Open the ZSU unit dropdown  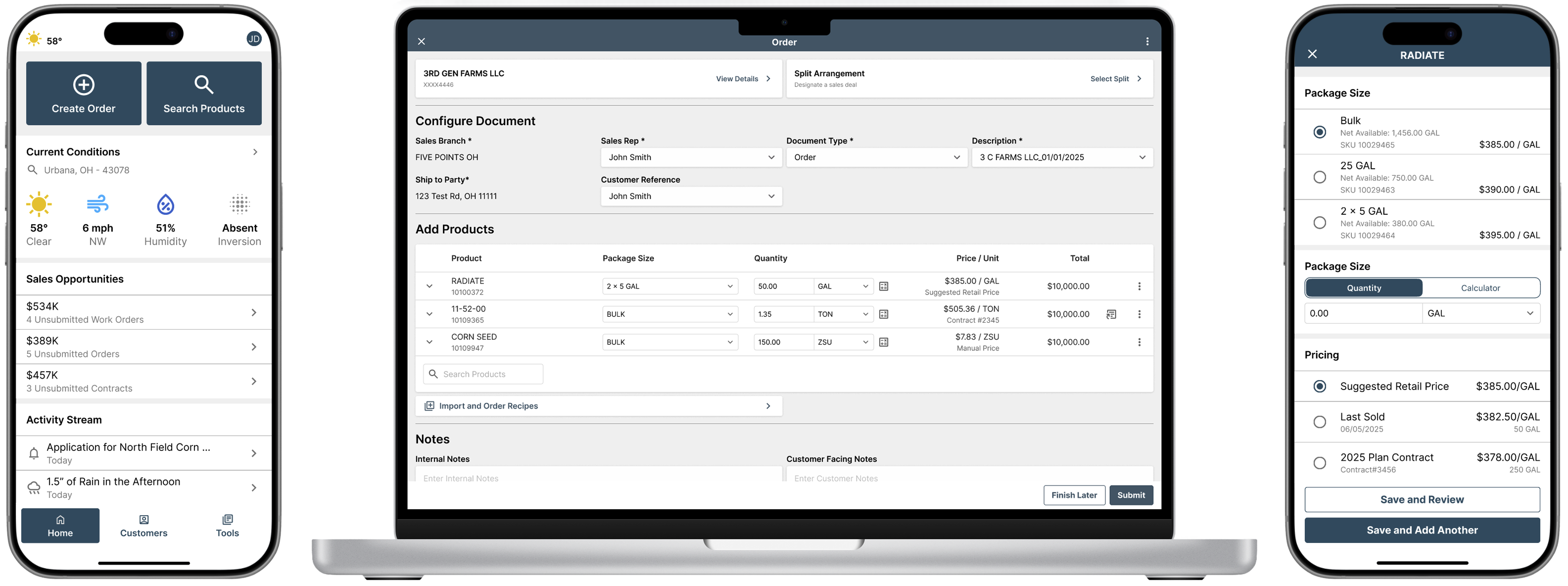tap(844, 342)
